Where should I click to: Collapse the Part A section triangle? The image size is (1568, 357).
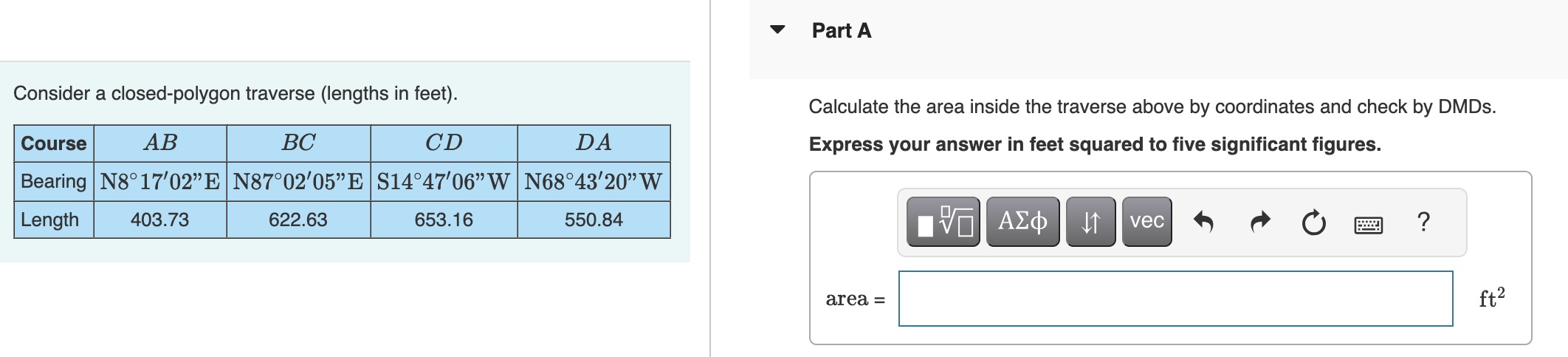click(777, 30)
